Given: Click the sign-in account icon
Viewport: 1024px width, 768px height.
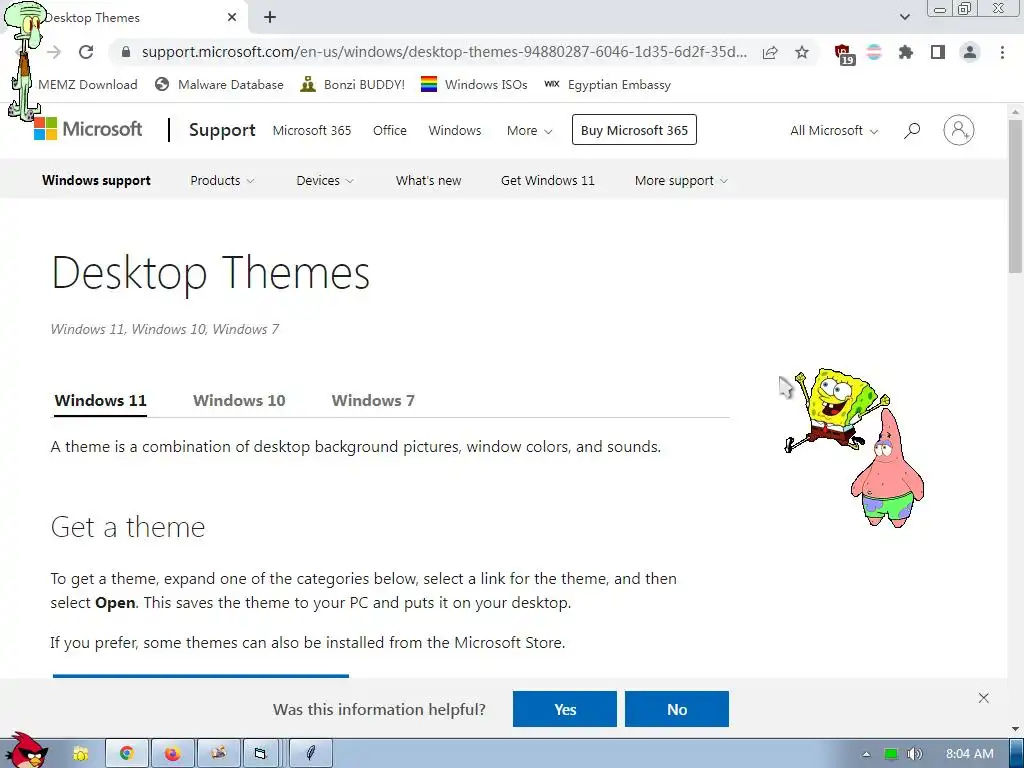Looking at the screenshot, I should point(959,130).
